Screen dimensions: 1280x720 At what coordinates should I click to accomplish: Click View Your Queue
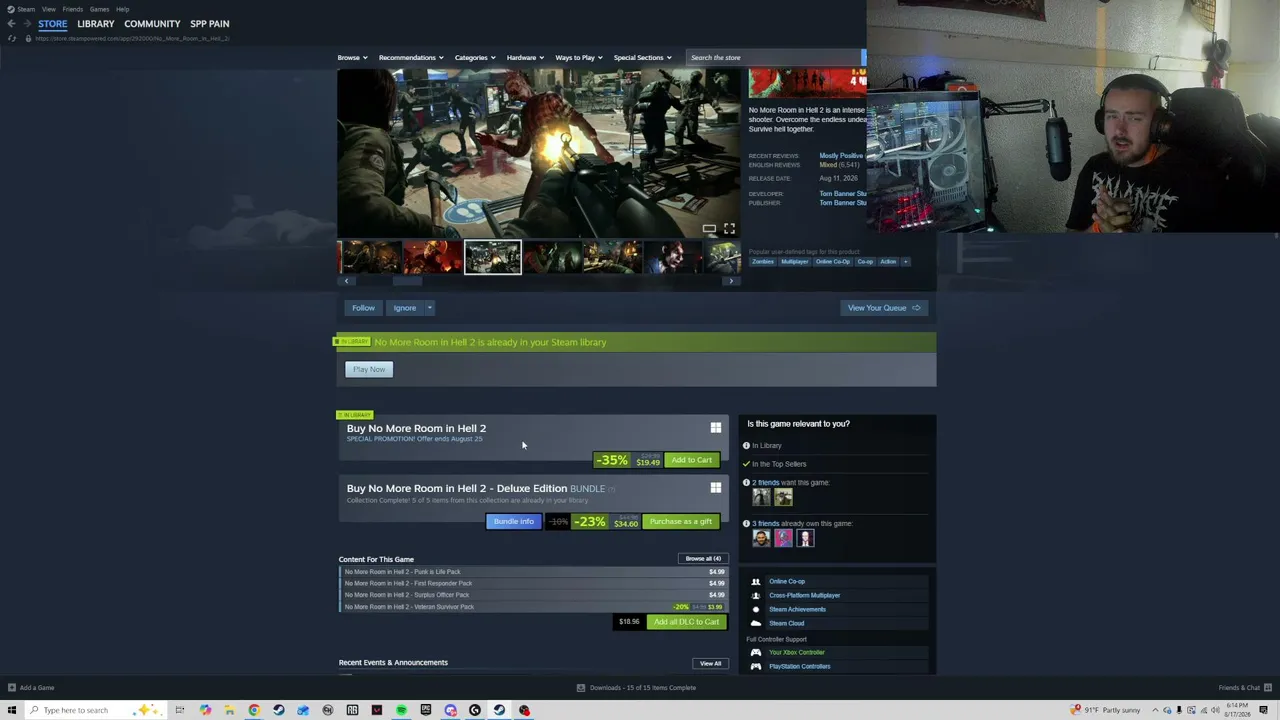(x=884, y=308)
